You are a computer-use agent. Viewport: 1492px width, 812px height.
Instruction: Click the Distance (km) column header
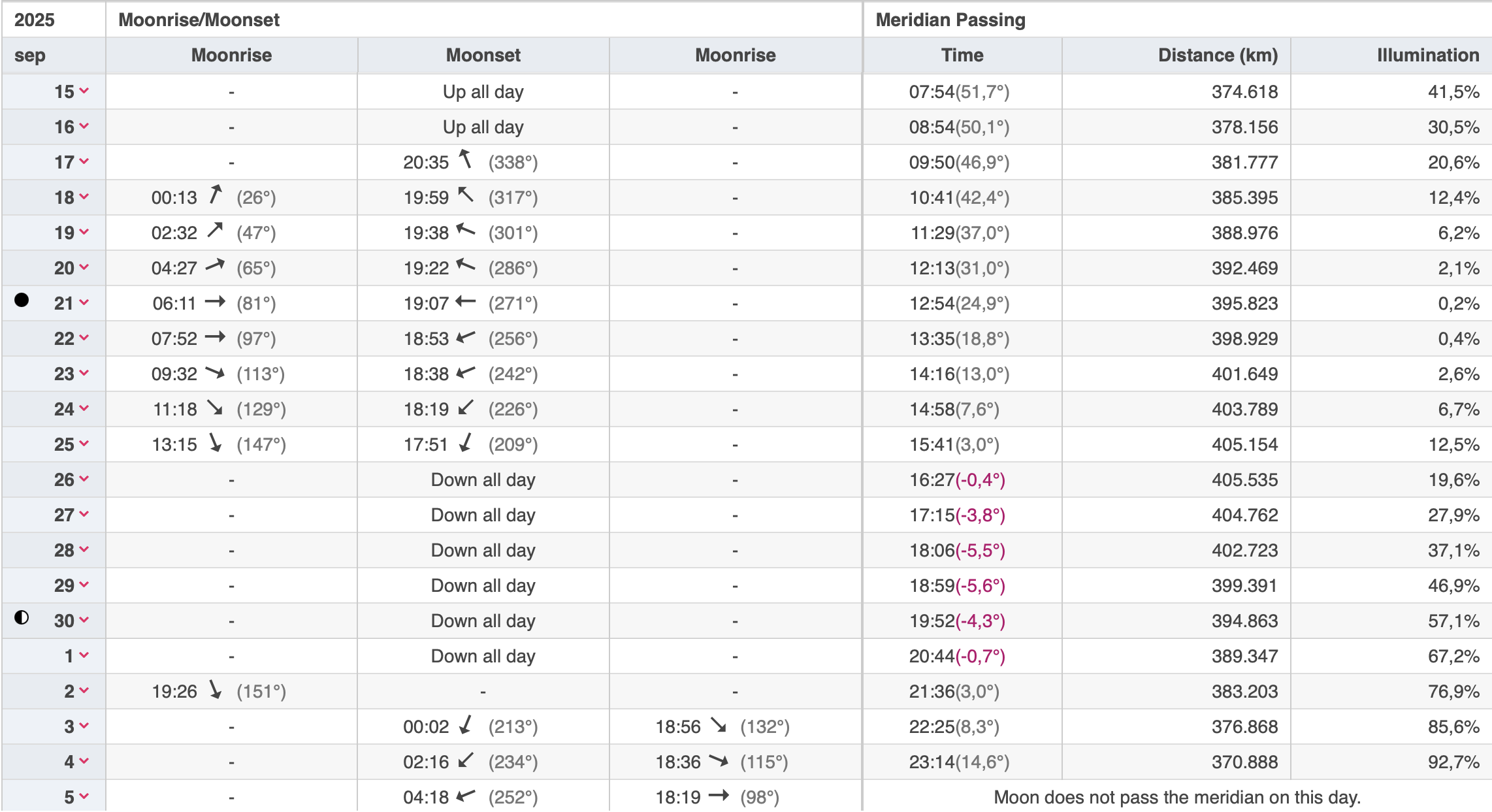tap(1218, 55)
